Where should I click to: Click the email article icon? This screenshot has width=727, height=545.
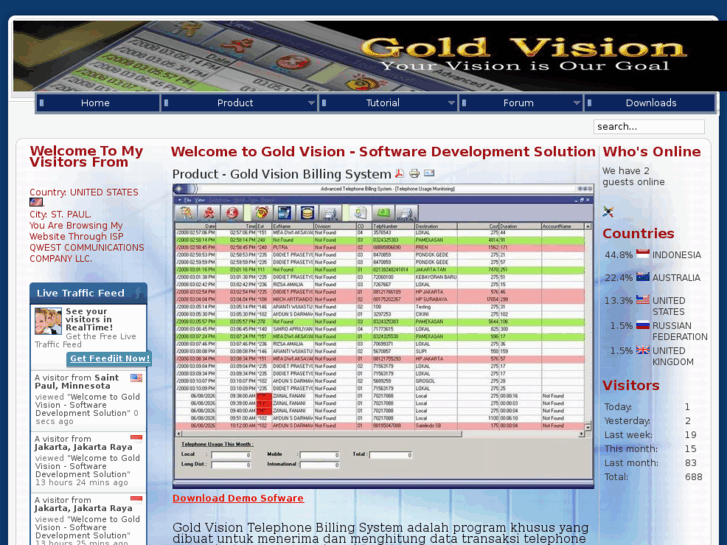tap(429, 173)
